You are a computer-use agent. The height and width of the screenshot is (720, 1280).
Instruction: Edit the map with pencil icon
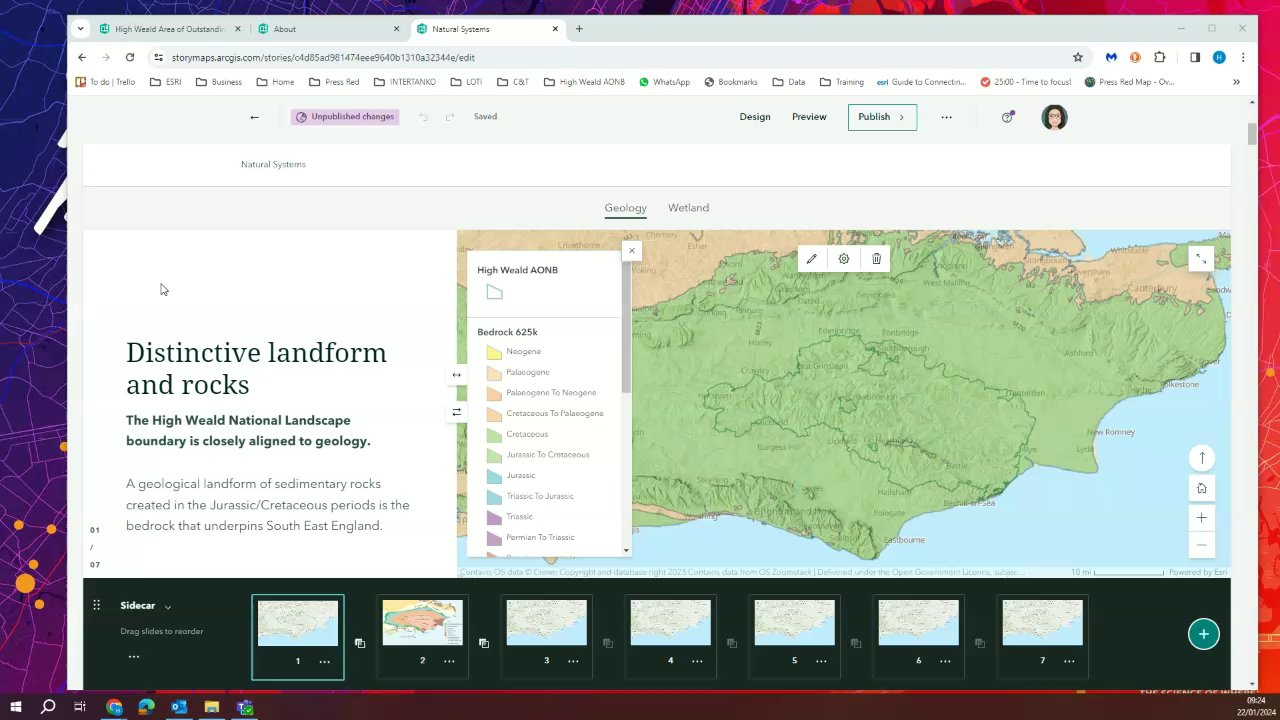coord(811,259)
